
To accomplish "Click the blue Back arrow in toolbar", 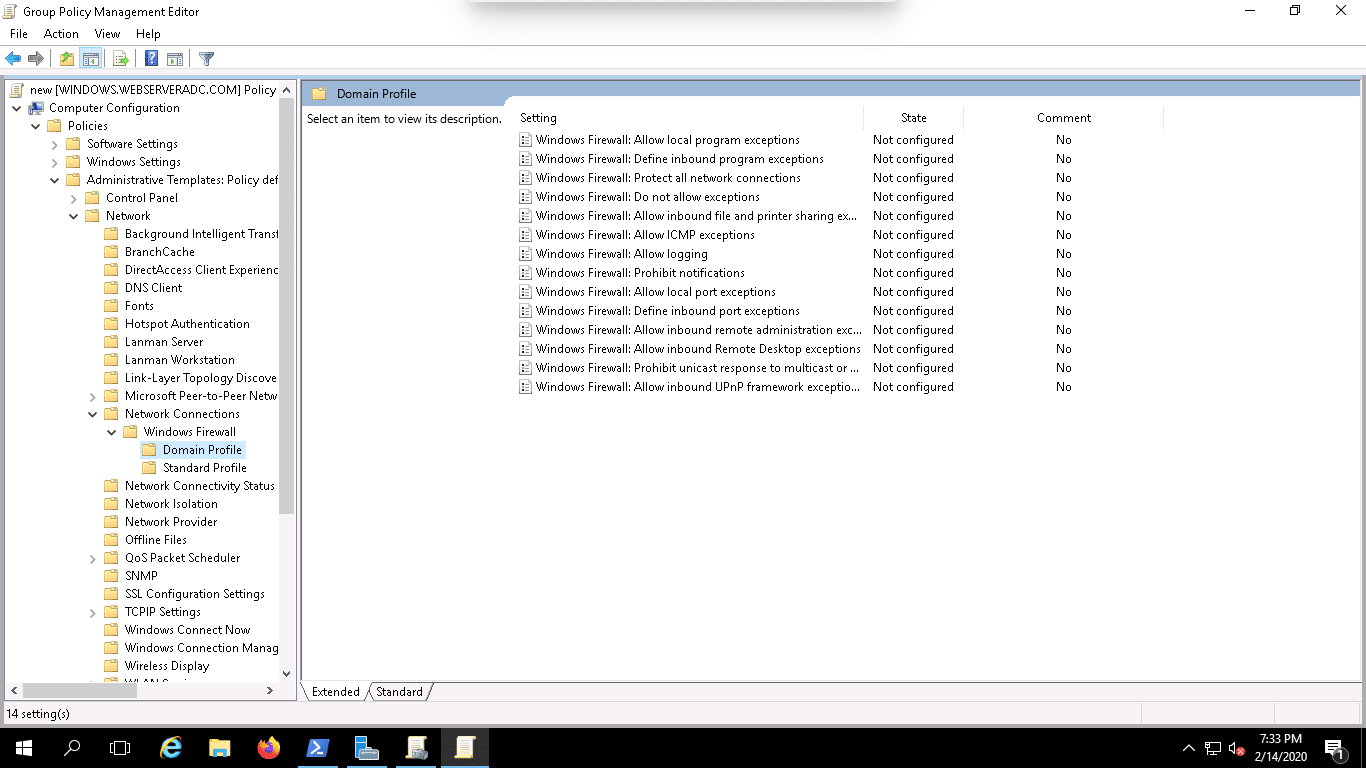I will [14, 59].
